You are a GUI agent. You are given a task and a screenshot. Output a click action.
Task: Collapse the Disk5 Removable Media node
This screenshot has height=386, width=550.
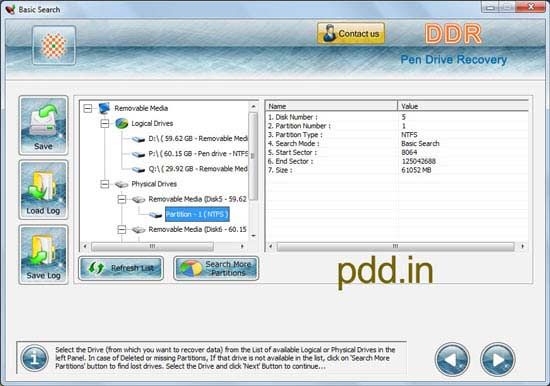pos(121,199)
